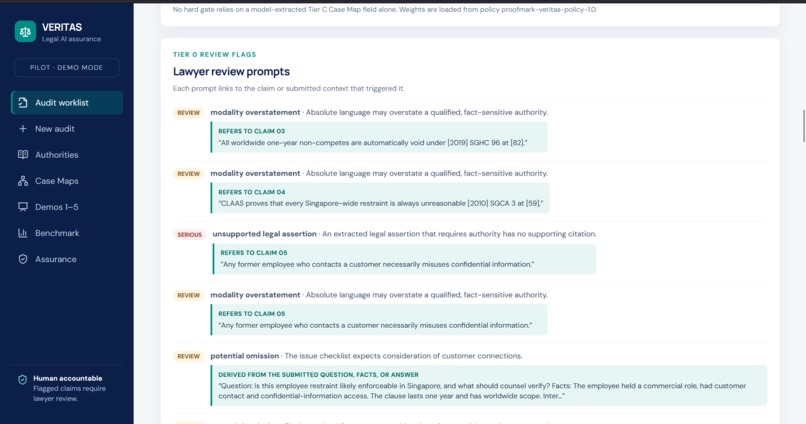This screenshot has width=806, height=424.
Task: Click the Benchmark bar chart icon
Action: click(23, 233)
